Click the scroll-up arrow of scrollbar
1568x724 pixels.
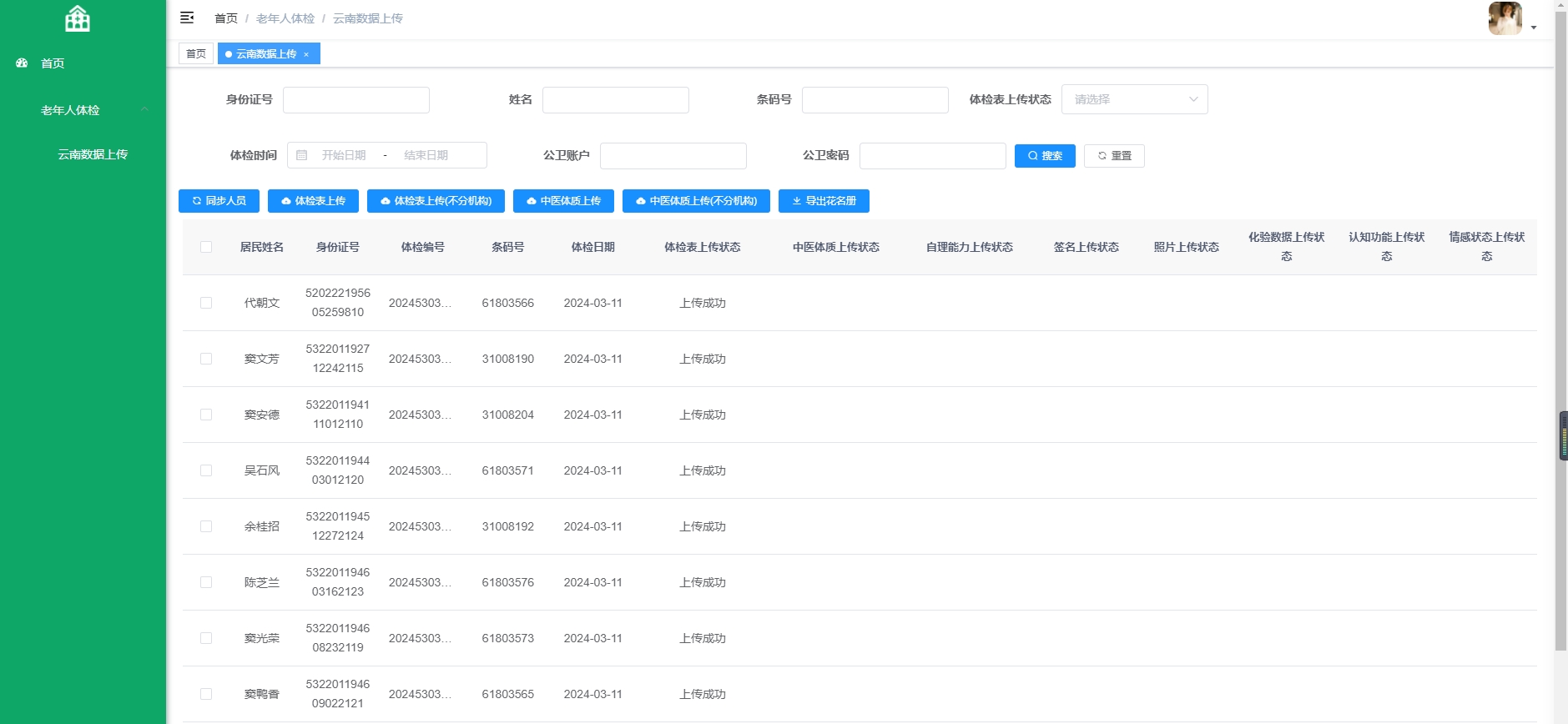1560,4
